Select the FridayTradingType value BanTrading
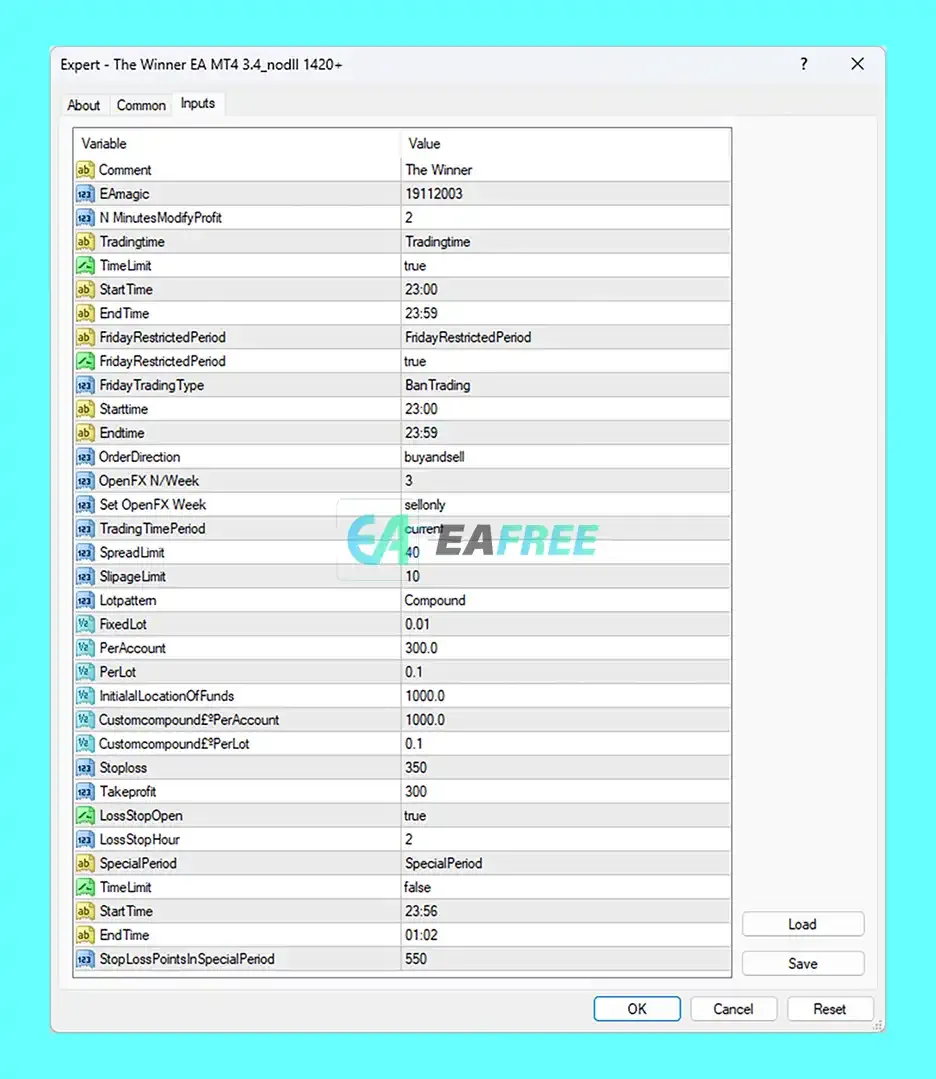This screenshot has width=936, height=1079. 438,385
